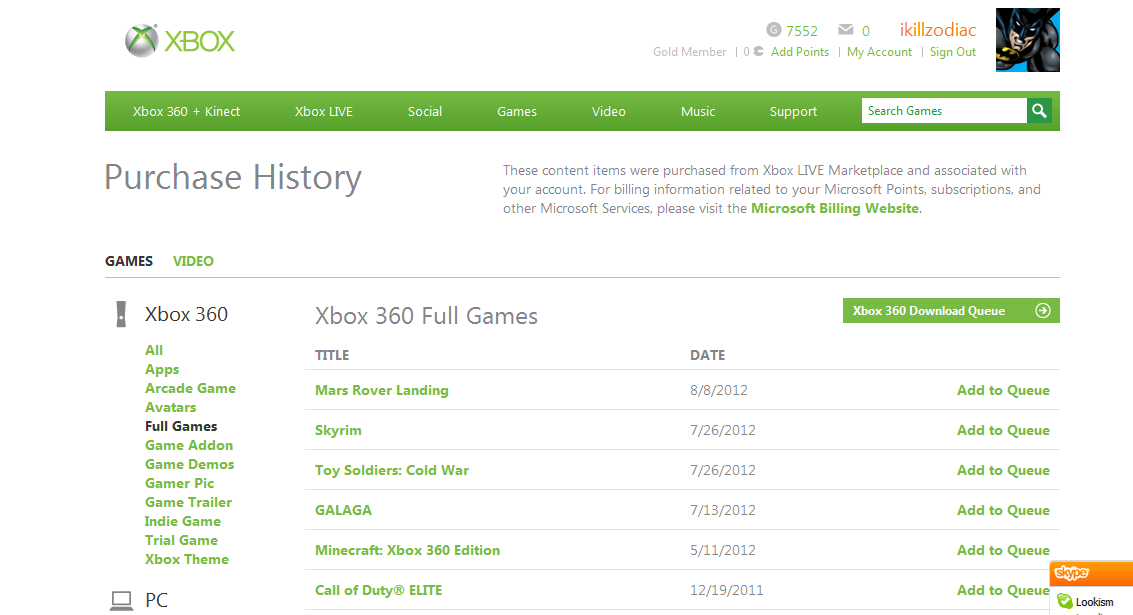
Task: Open messages via the envelope icon
Action: 846,30
